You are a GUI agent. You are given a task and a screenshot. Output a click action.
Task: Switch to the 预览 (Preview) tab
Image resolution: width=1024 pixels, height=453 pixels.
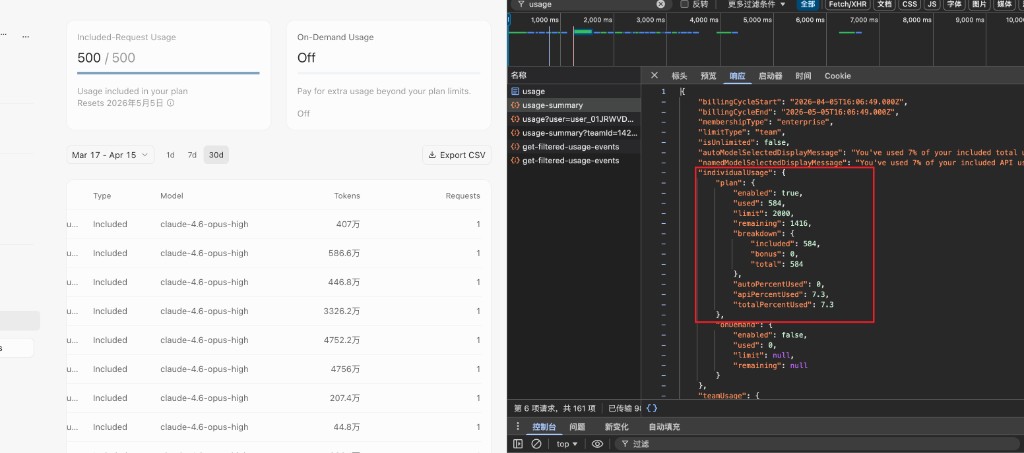click(708, 76)
